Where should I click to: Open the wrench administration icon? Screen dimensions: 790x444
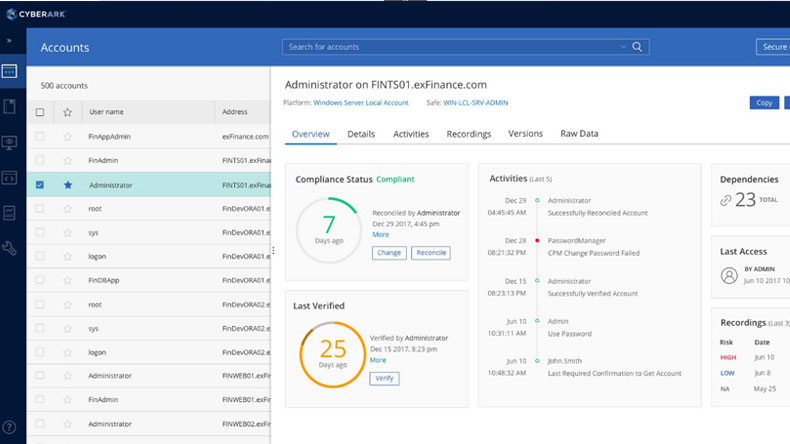click(9, 248)
